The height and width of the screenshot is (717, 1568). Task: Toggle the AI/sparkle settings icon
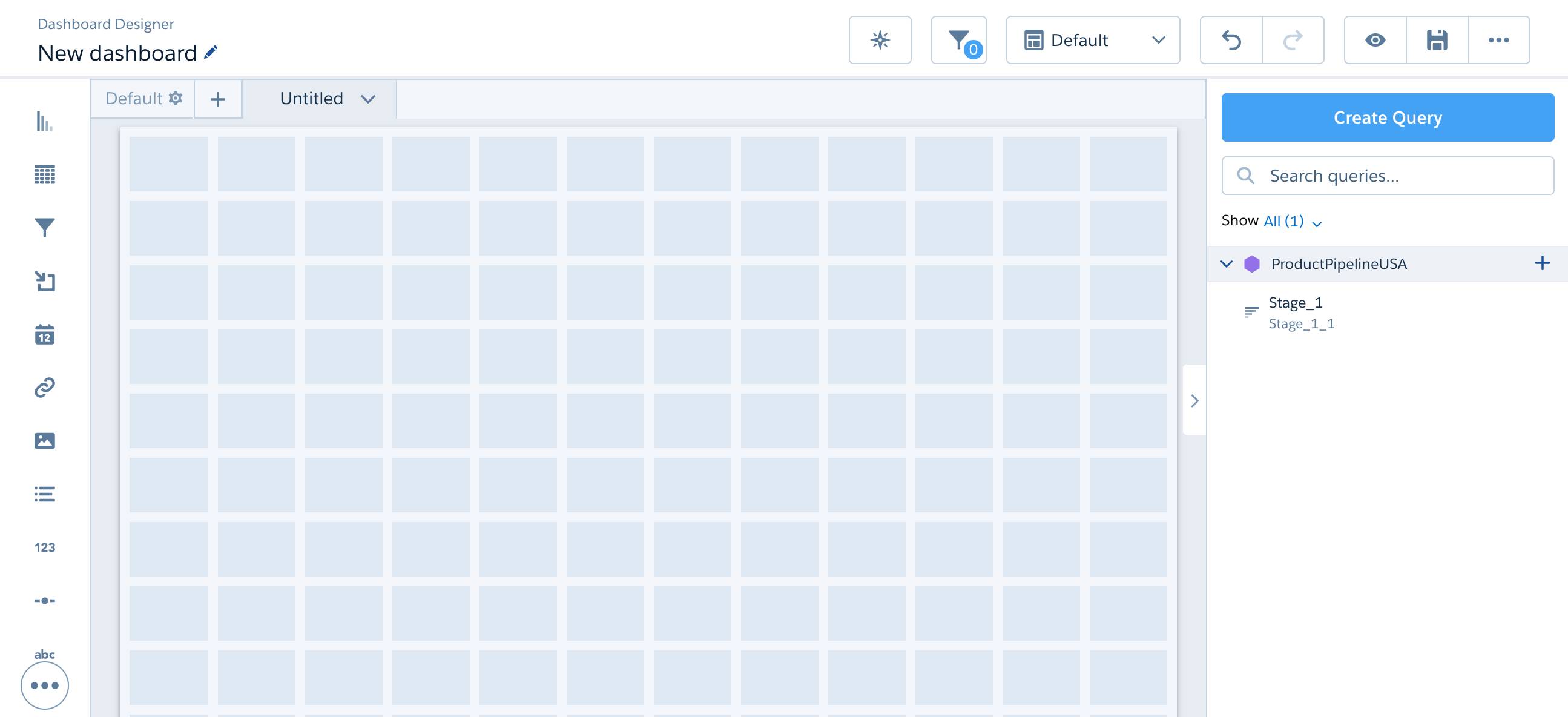(879, 39)
